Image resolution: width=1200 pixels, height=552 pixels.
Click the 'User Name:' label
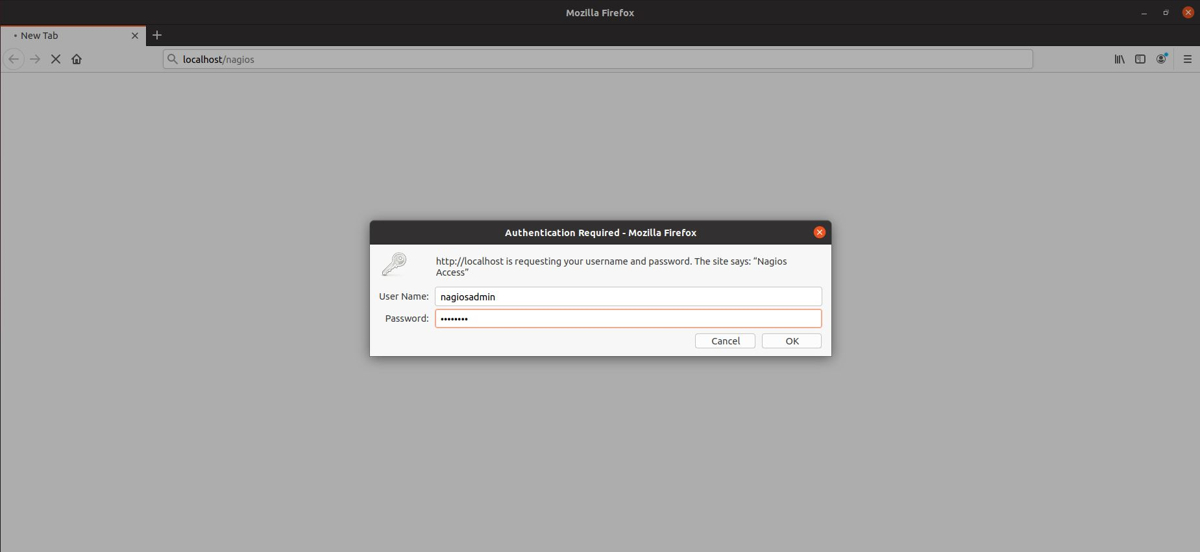pos(403,296)
